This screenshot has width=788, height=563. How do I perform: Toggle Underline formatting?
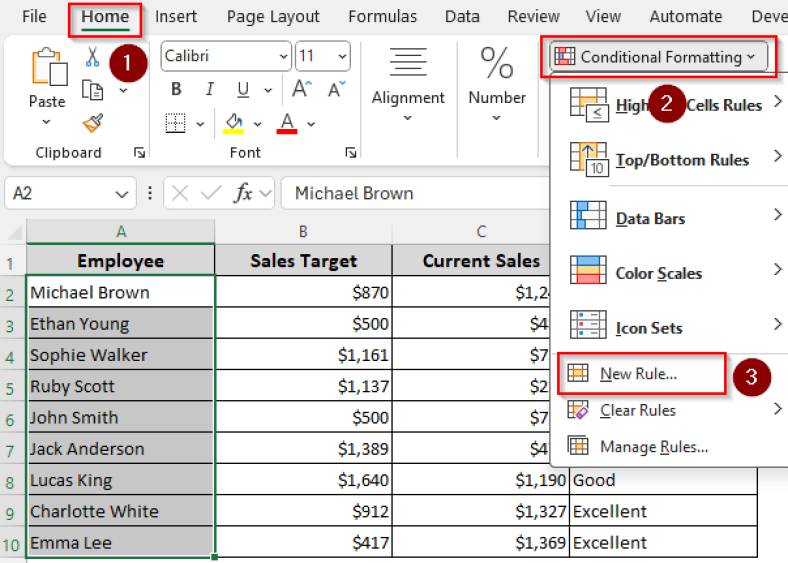tap(236, 89)
